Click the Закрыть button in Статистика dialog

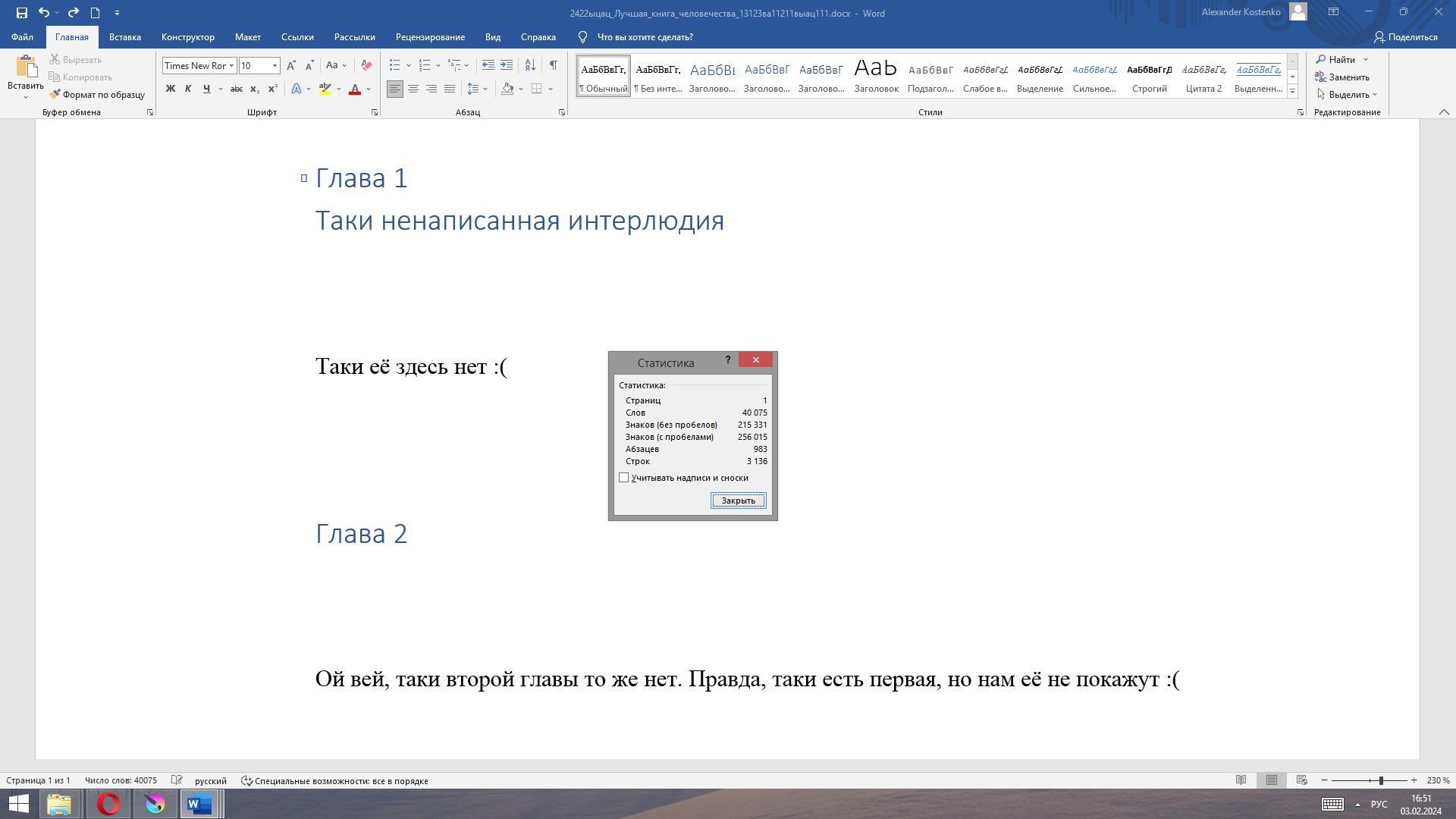[x=738, y=500]
